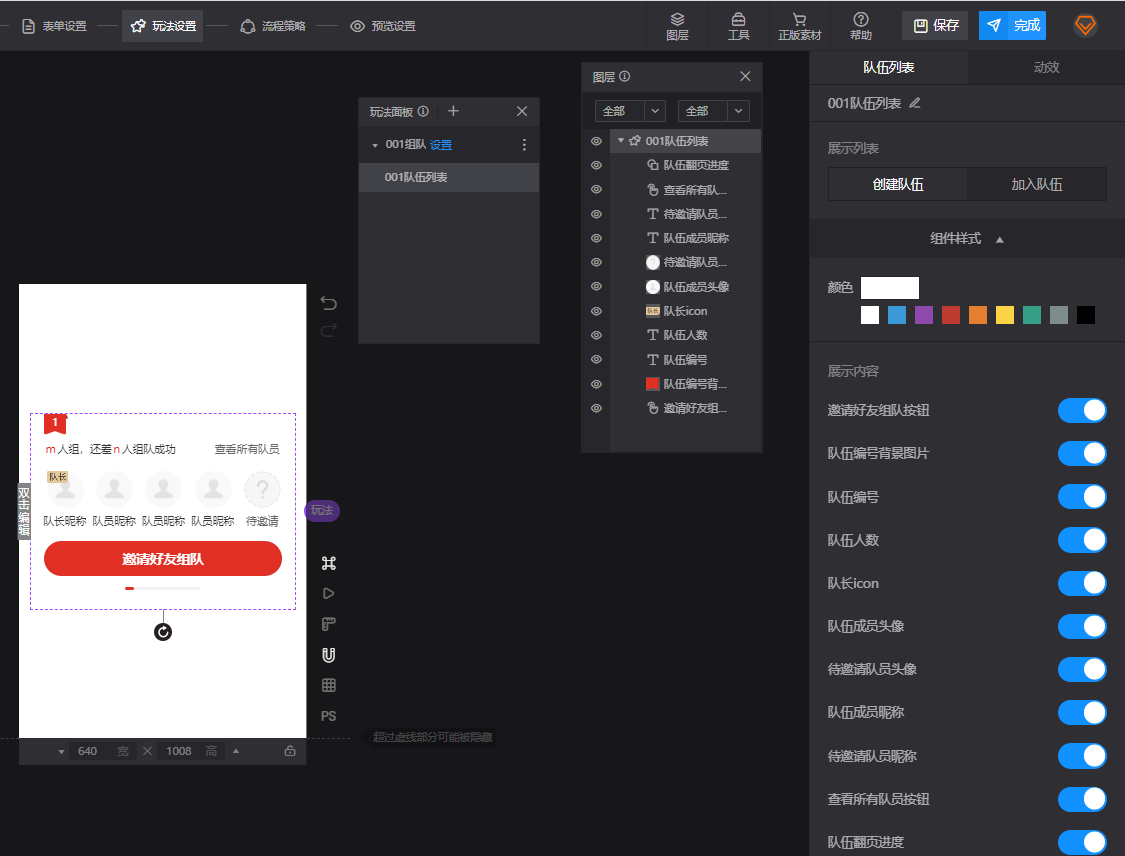1125x856 pixels.
Task: Select 创建队伍 display list option
Action: click(898, 184)
